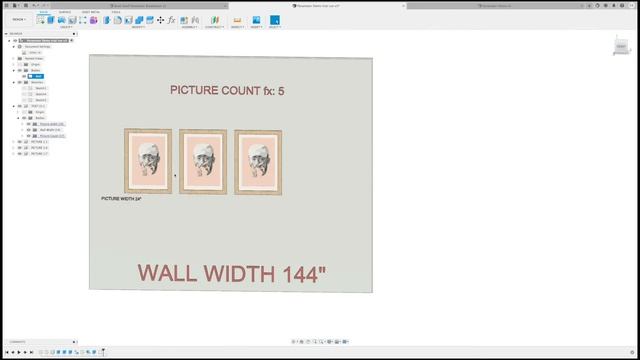Select the Shell tool icon
The image size is (640, 360).
coord(128,20)
